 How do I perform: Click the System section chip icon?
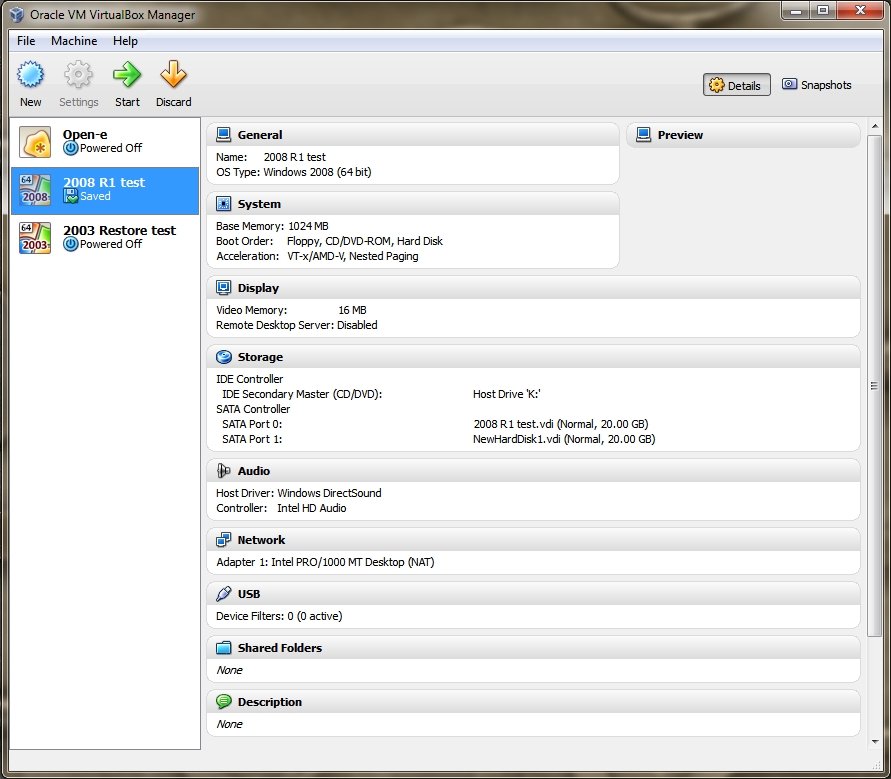click(x=223, y=203)
